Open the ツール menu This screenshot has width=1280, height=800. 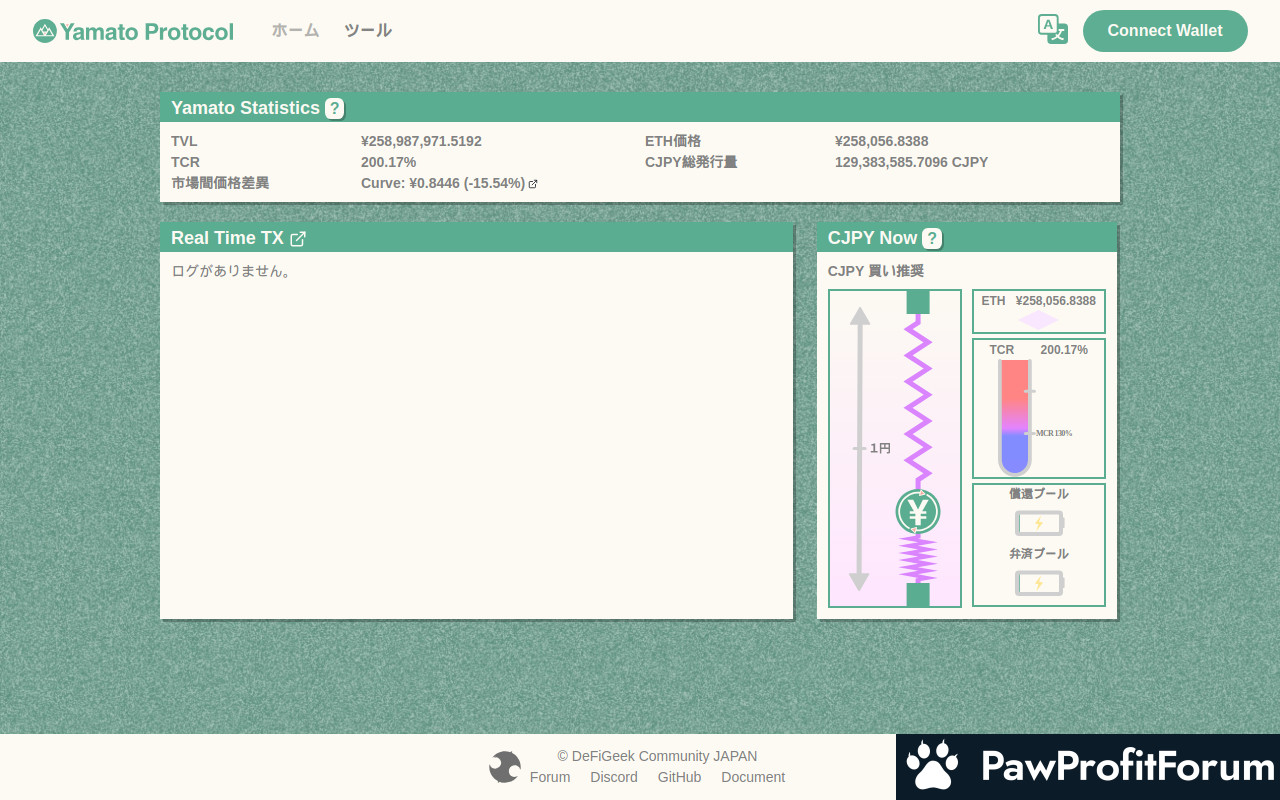[x=368, y=31]
